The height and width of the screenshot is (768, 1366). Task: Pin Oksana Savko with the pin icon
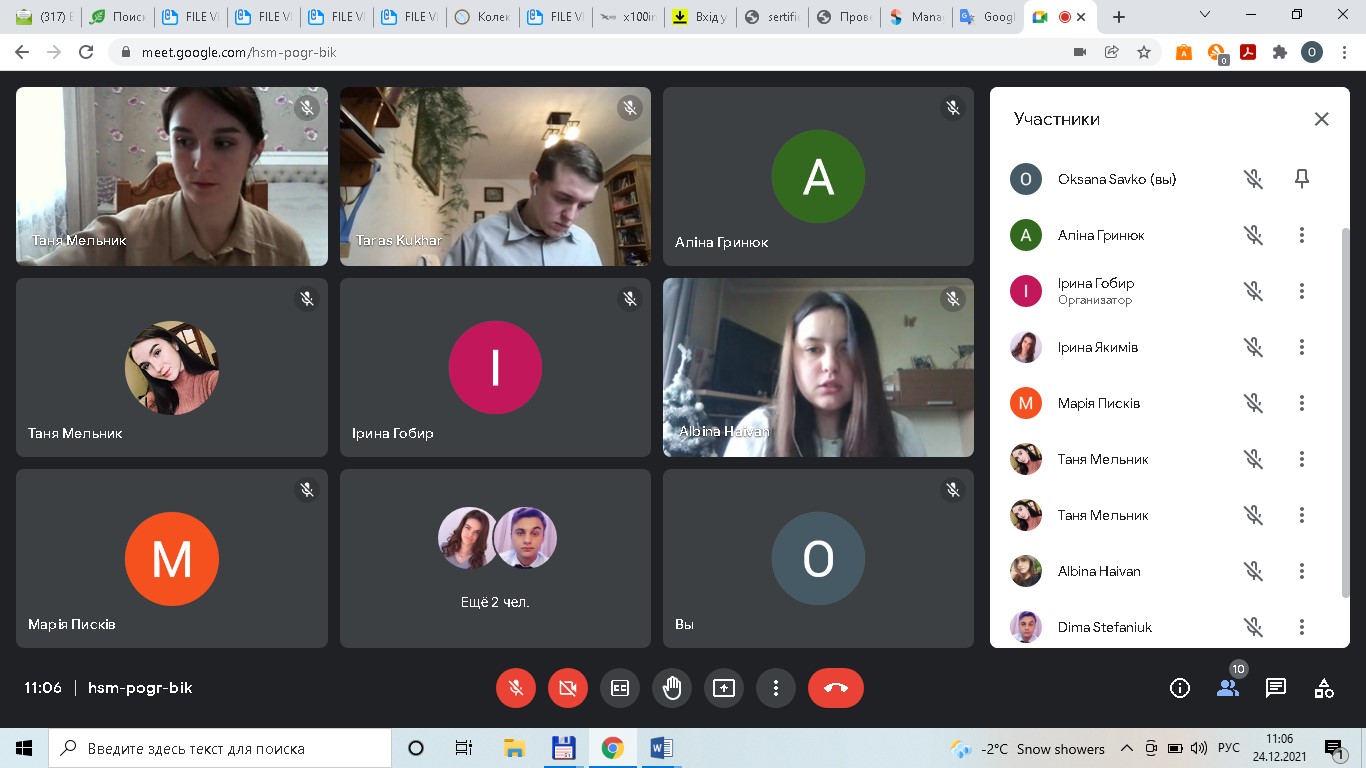click(x=1301, y=179)
